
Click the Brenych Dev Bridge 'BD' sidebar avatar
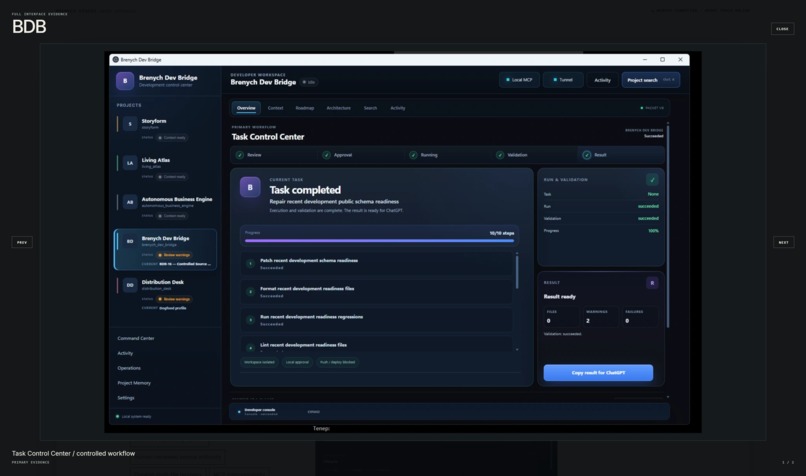pos(130,241)
